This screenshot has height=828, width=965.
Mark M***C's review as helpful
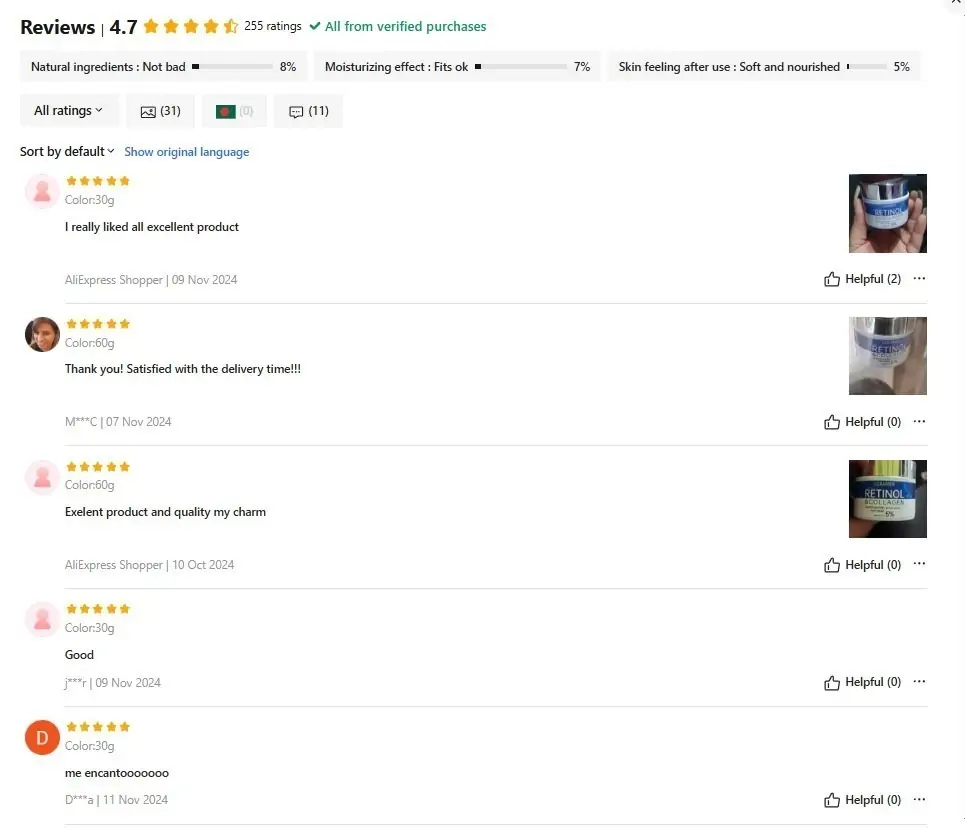click(862, 422)
